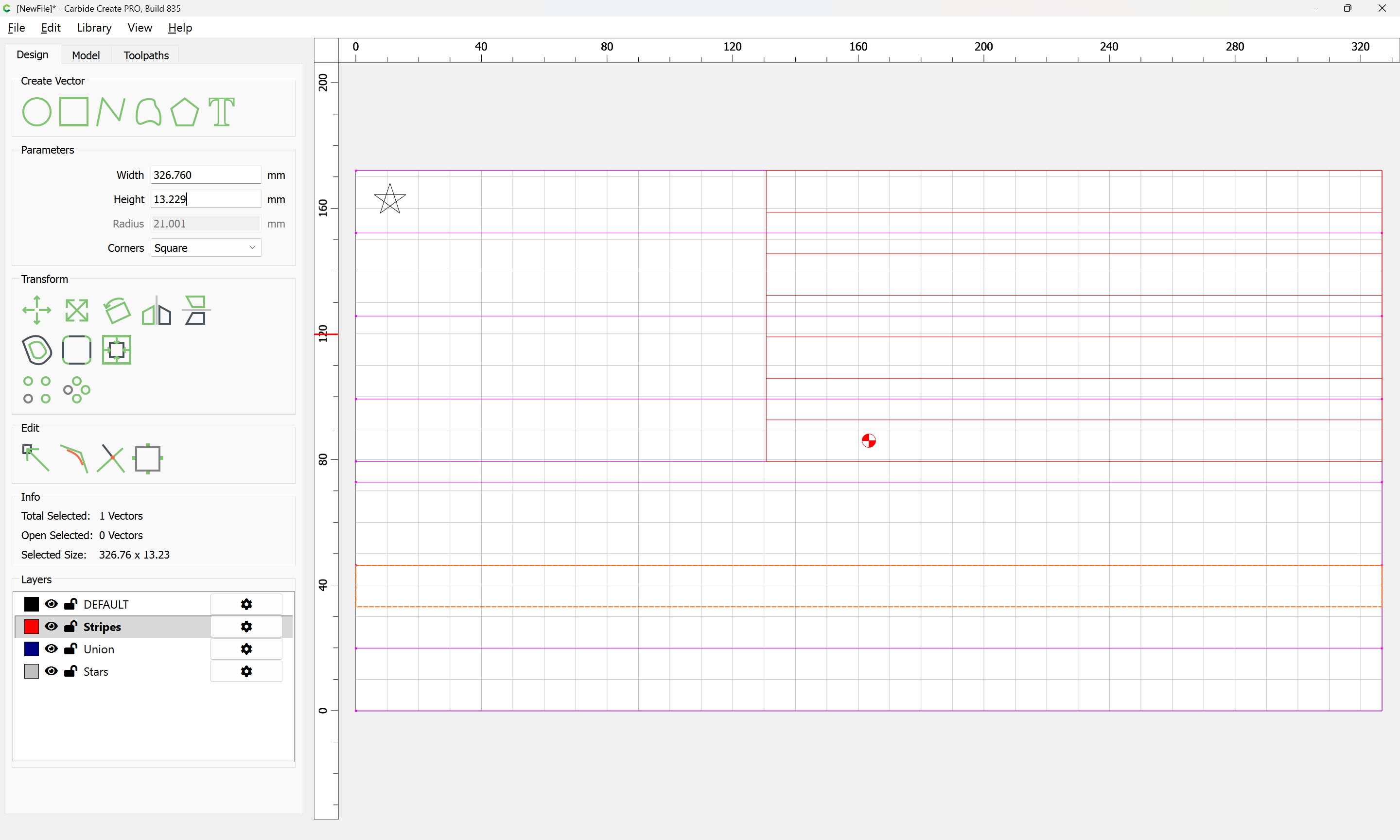This screenshot has width=1400, height=840.
Task: Lock the Stars layer
Action: click(71, 671)
